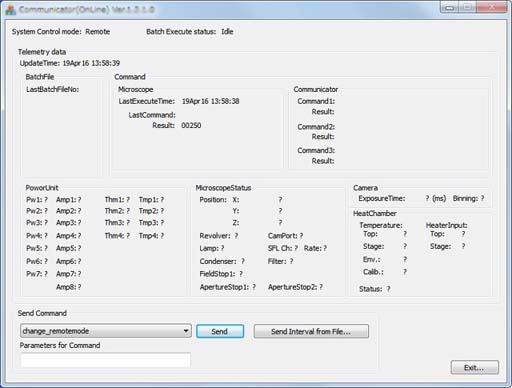Click the Pw1 label in PoworUnit
The width and height of the screenshot is (512, 388).
34,200
